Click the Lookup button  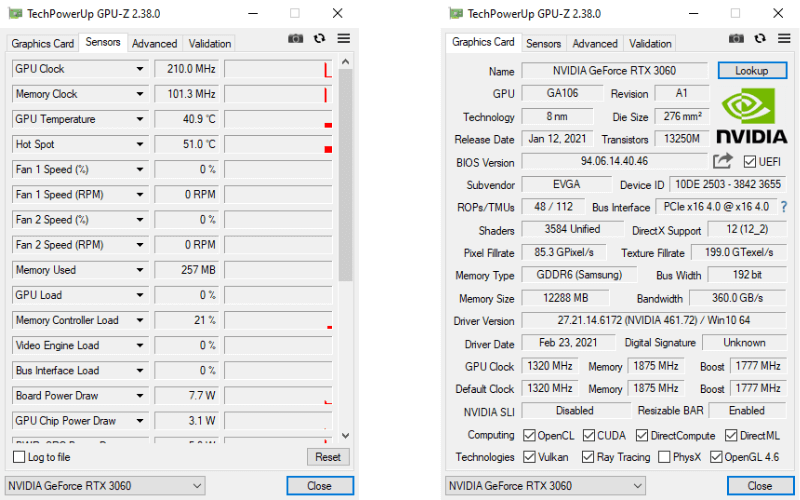point(752,70)
